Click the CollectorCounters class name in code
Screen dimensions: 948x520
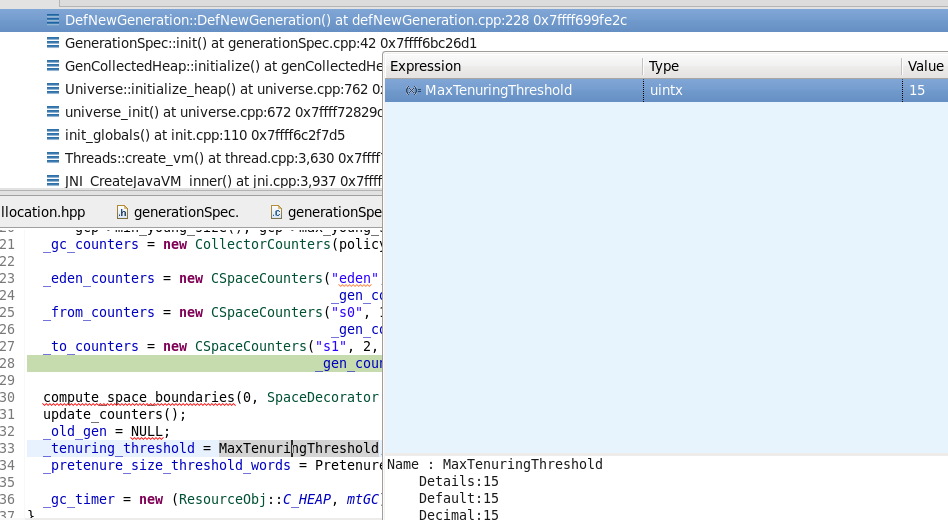pyautogui.click(x=262, y=244)
